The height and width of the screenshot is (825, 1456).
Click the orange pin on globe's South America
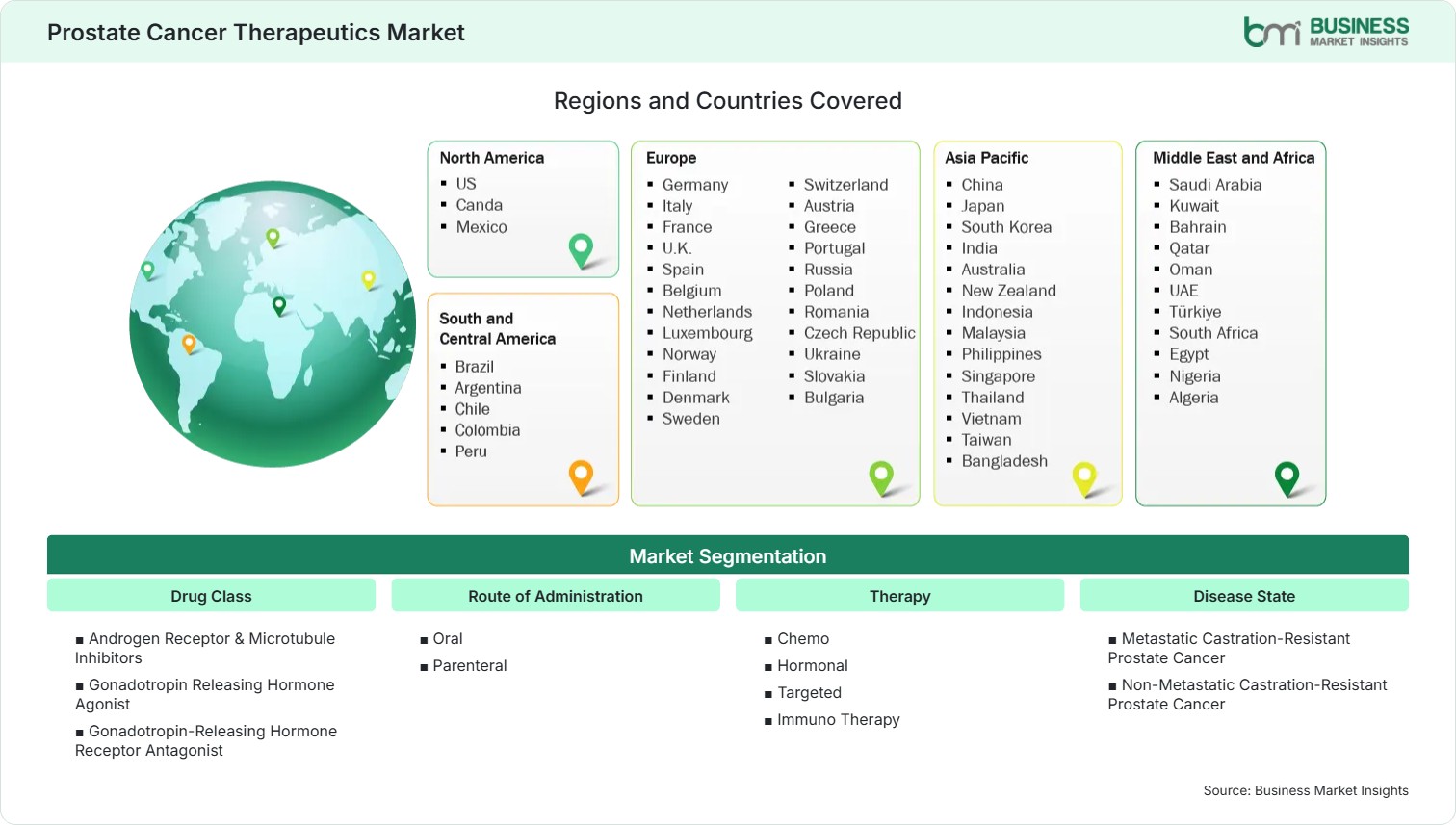coord(189,344)
